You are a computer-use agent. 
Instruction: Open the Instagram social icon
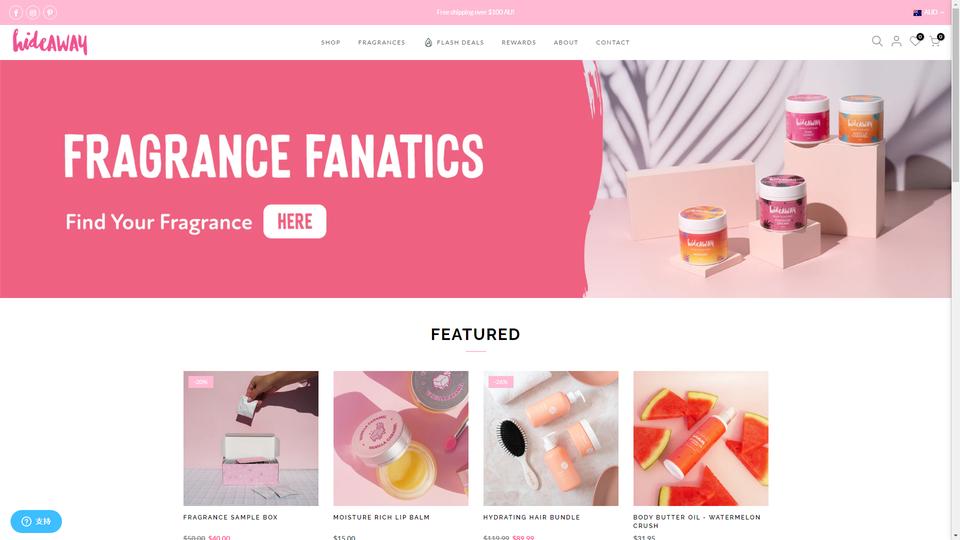point(33,12)
